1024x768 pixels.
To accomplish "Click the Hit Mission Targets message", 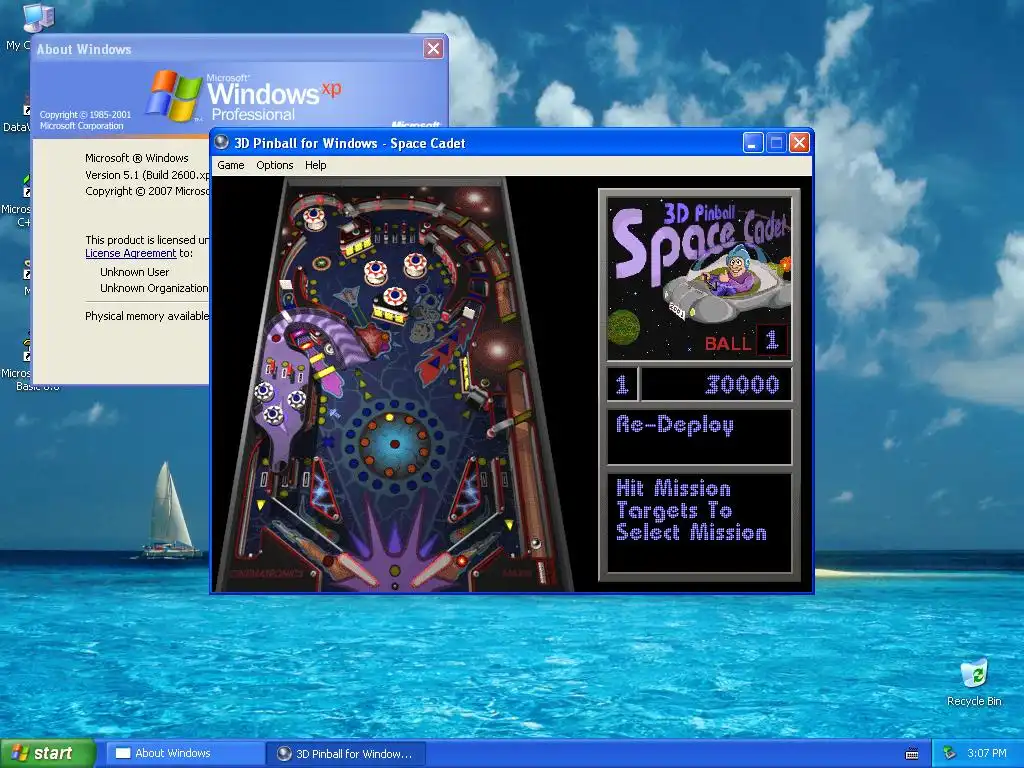I will tap(691, 511).
